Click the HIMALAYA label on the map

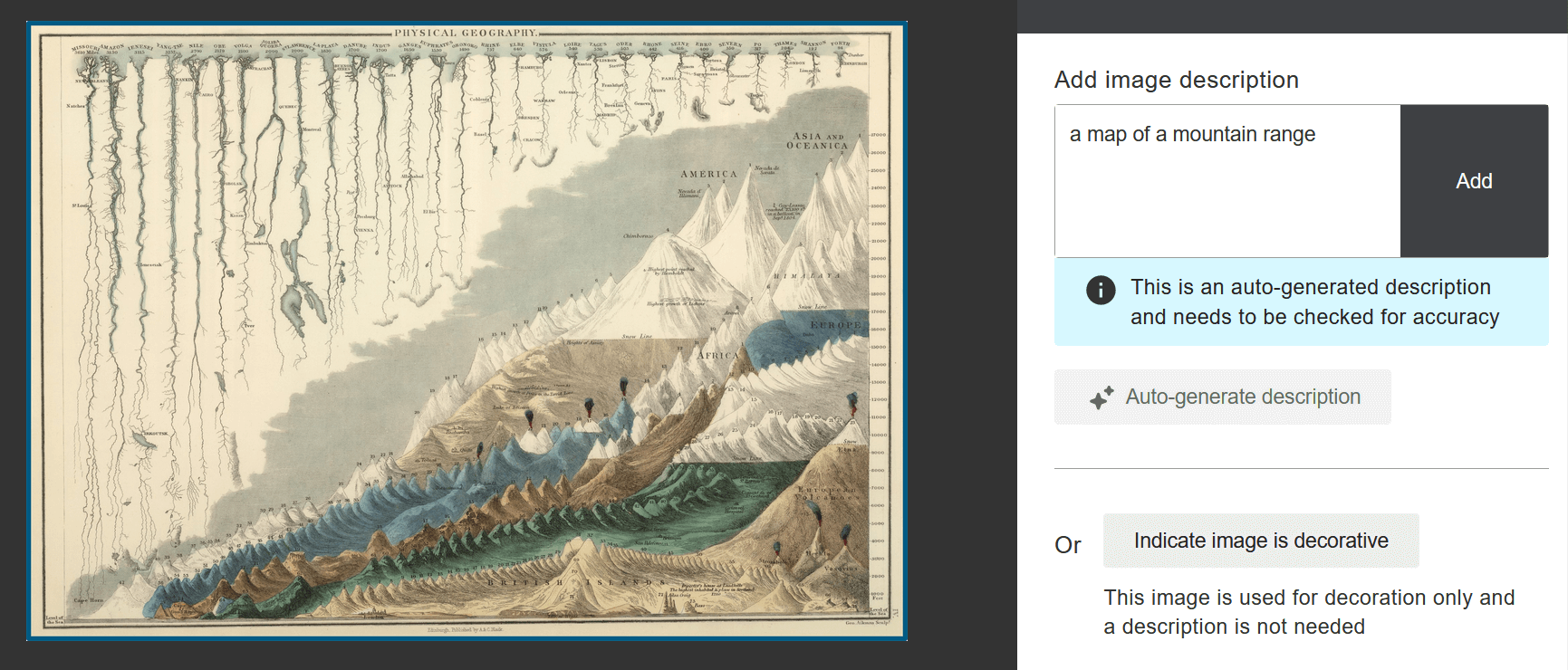point(807,276)
